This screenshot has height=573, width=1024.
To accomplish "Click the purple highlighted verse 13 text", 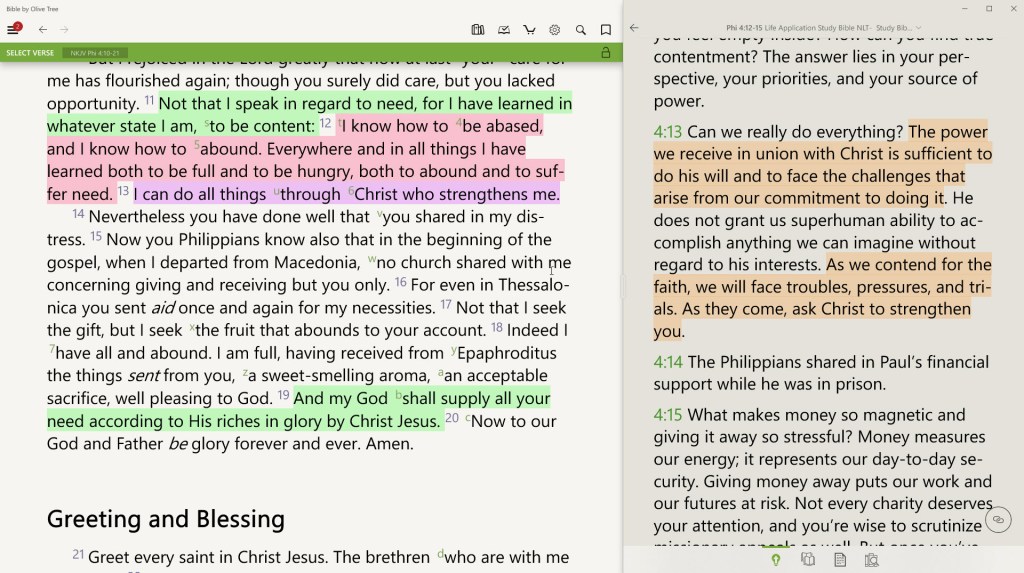I will click(345, 194).
